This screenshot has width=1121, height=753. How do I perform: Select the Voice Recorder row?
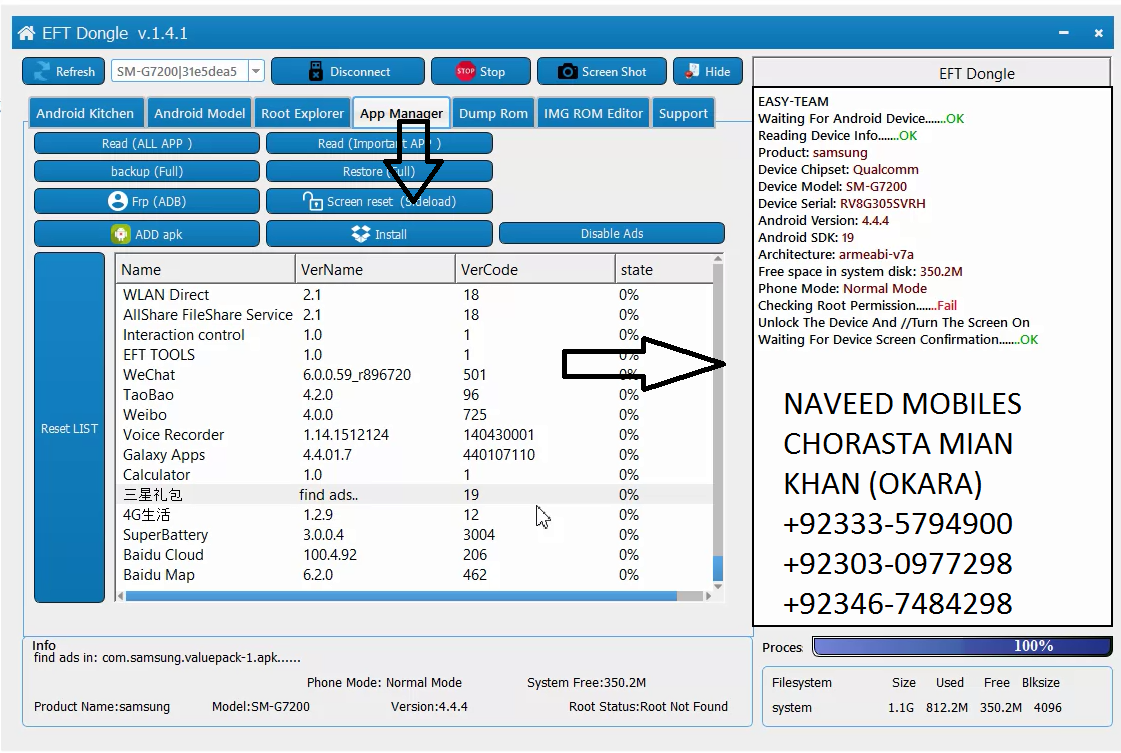(x=414, y=435)
